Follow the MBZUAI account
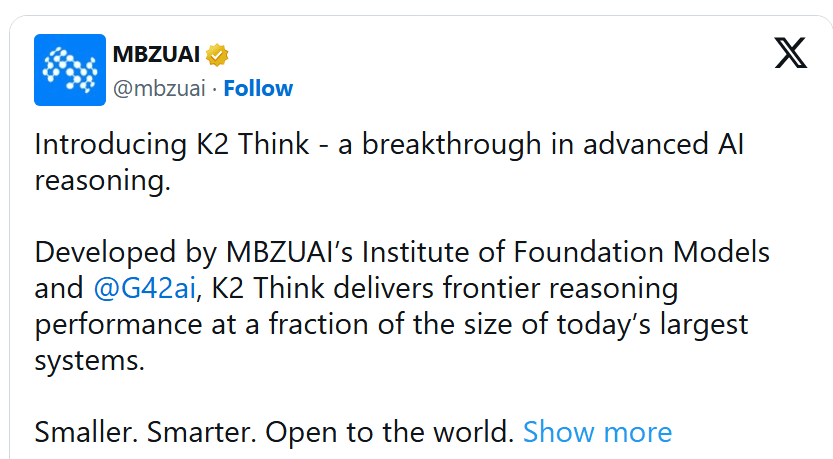This screenshot has width=833, height=459. [x=258, y=88]
